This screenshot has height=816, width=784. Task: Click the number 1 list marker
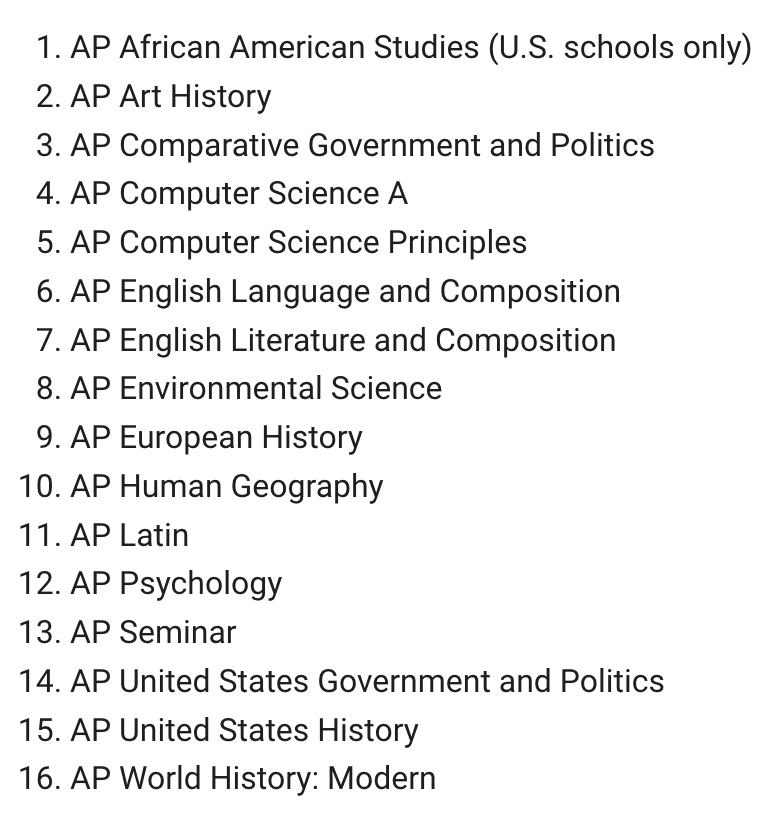tap(48, 48)
